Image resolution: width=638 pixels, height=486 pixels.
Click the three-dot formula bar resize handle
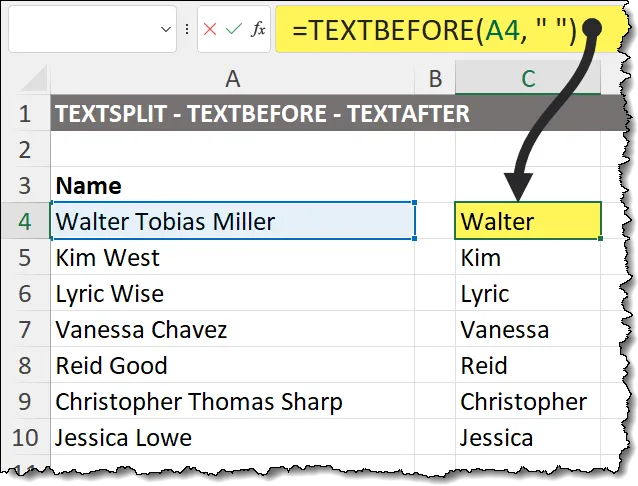(188, 29)
